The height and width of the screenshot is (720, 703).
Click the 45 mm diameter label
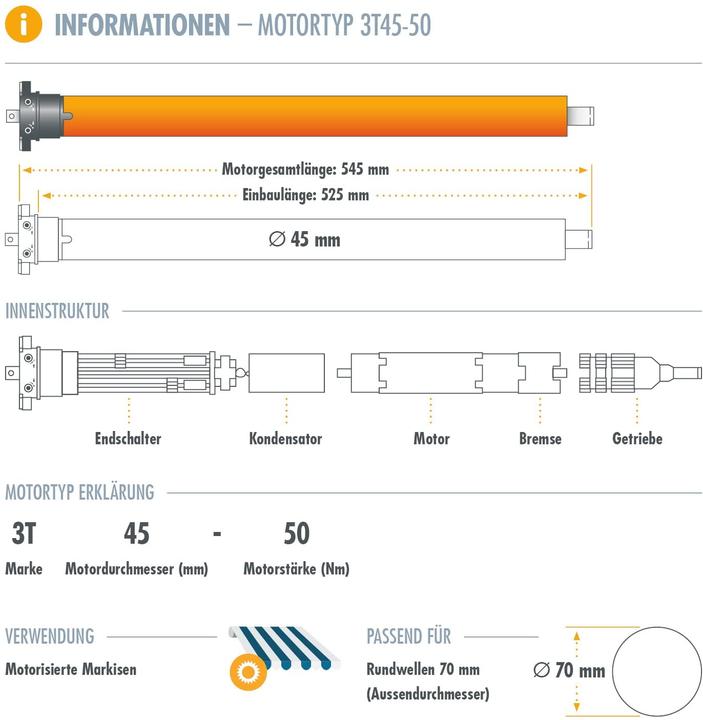point(304,239)
